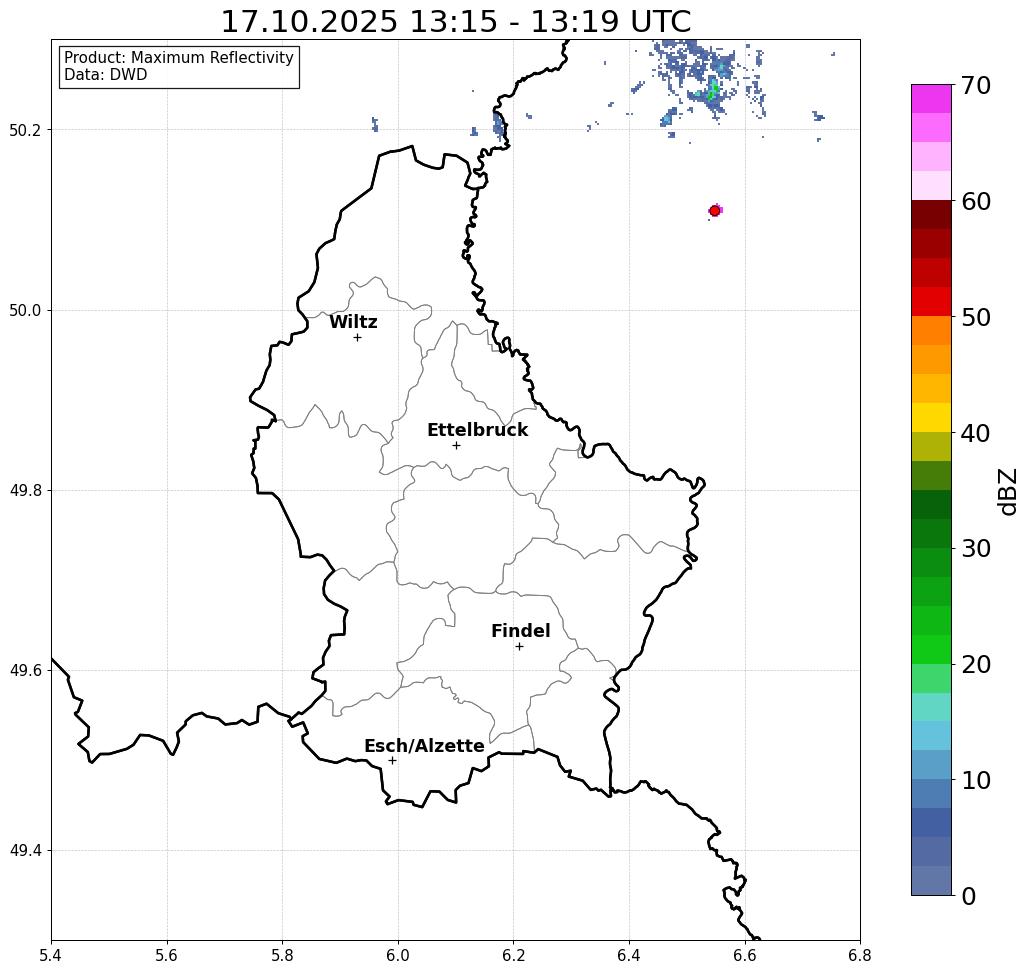Click the dBZ colorbar label
Screen dimensions: 1029x973
(x=1007, y=490)
